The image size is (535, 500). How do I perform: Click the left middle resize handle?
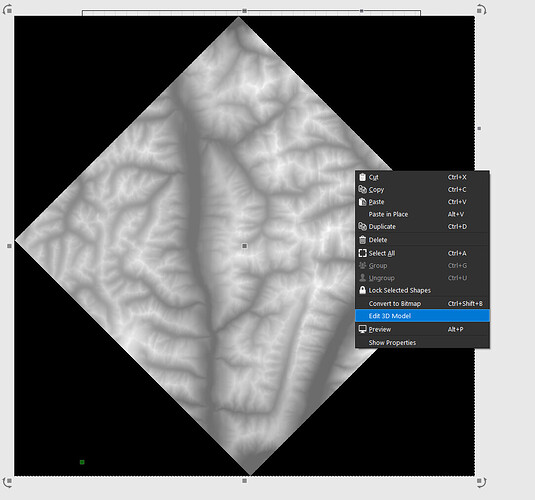pyautogui.click(x=9, y=246)
